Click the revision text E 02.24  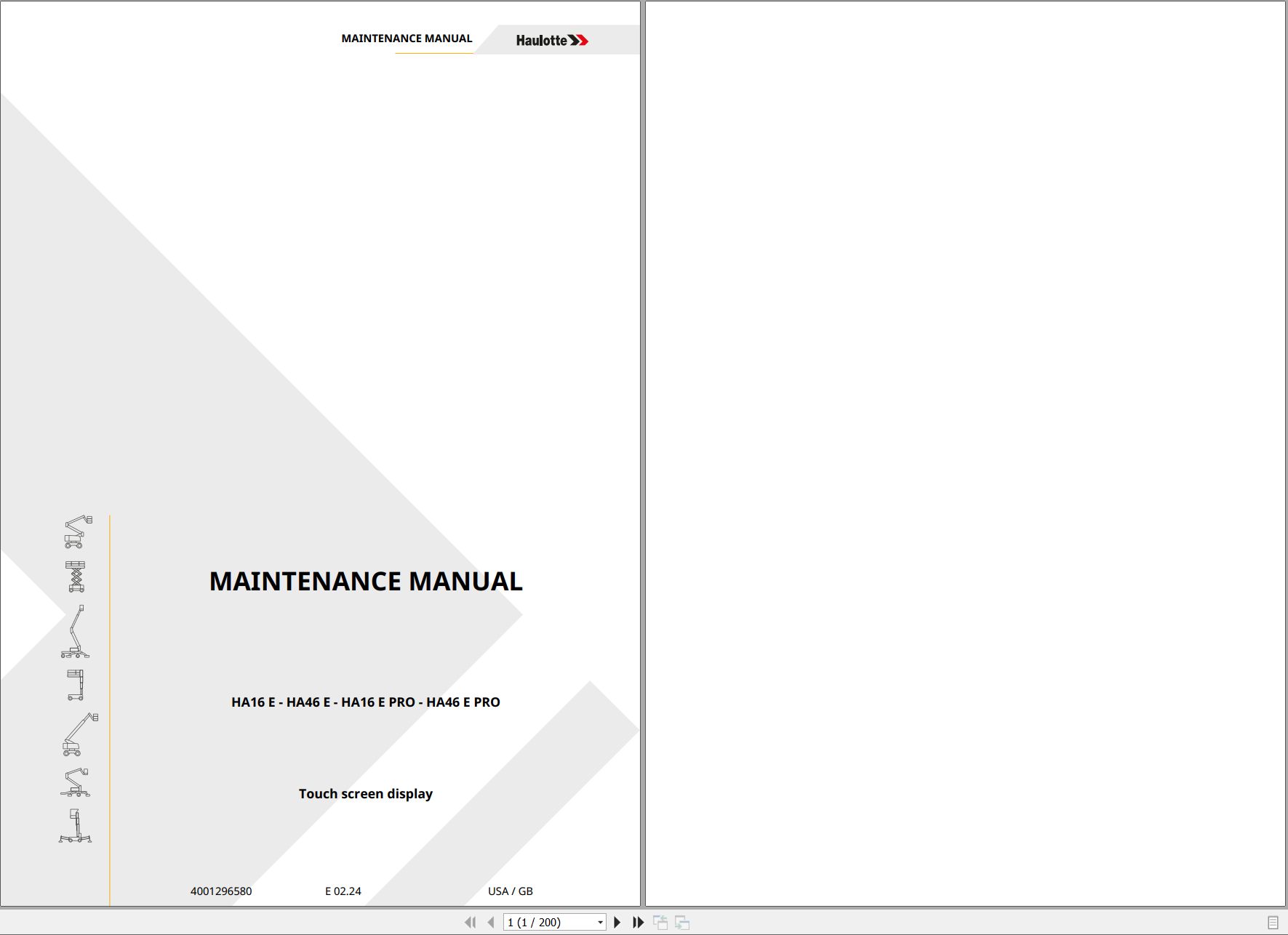tap(343, 891)
